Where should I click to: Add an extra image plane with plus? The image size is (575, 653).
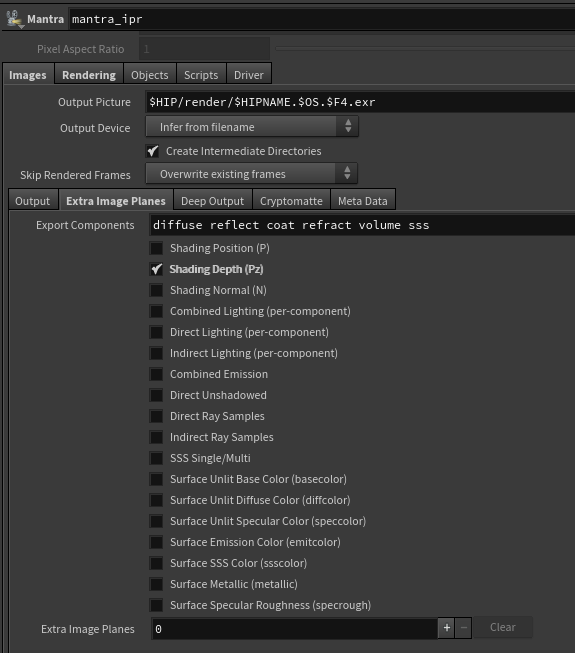click(446, 628)
